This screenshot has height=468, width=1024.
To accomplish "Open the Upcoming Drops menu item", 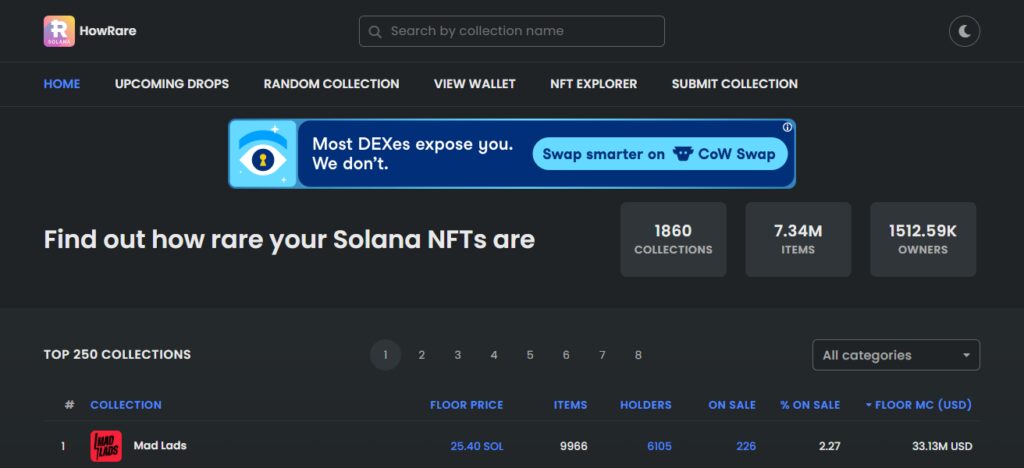I will (x=172, y=84).
